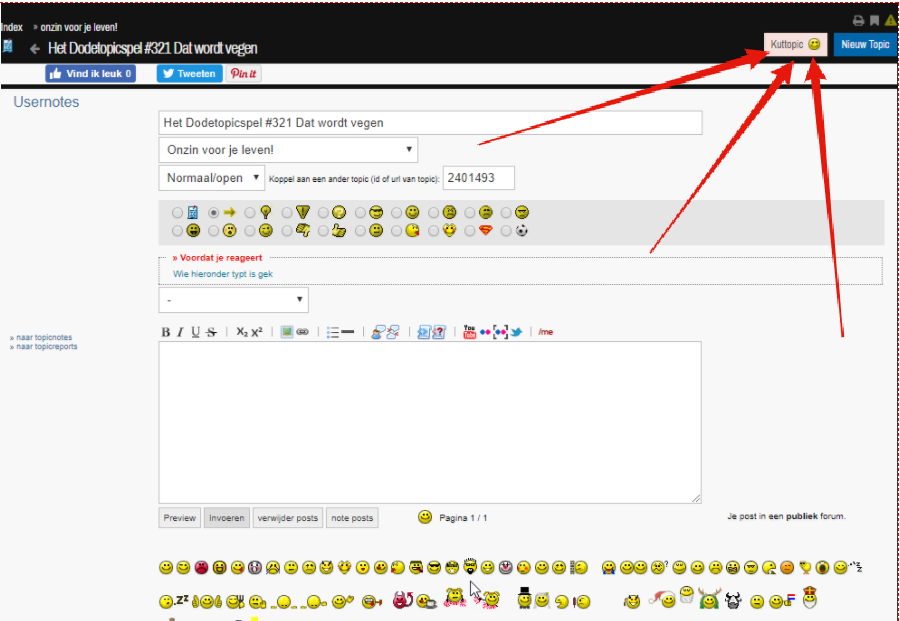This screenshot has height=621, width=900.
Task: Click the Pin it button
Action: [243, 73]
